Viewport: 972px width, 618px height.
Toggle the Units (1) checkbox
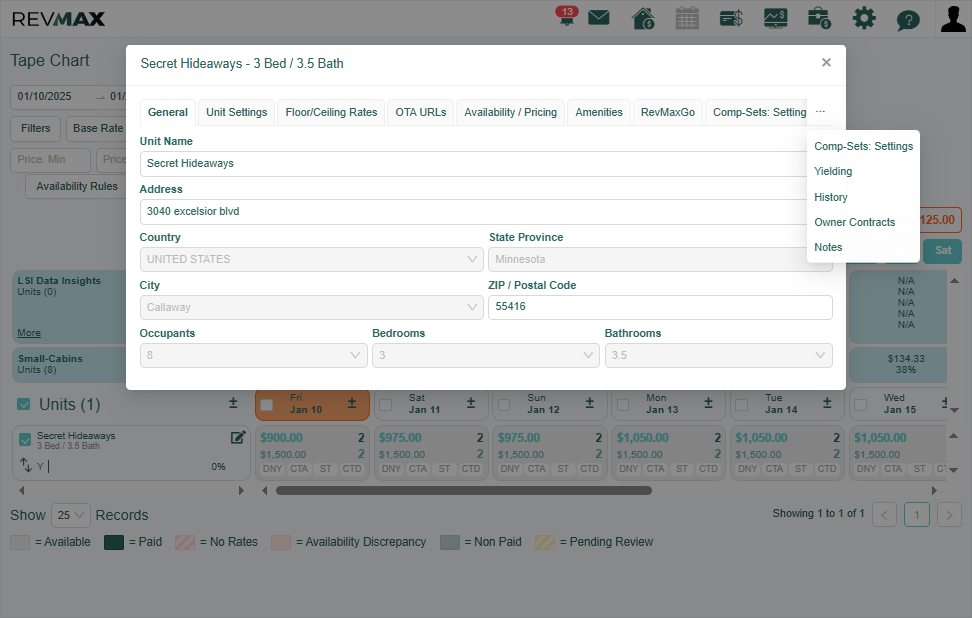(24, 404)
